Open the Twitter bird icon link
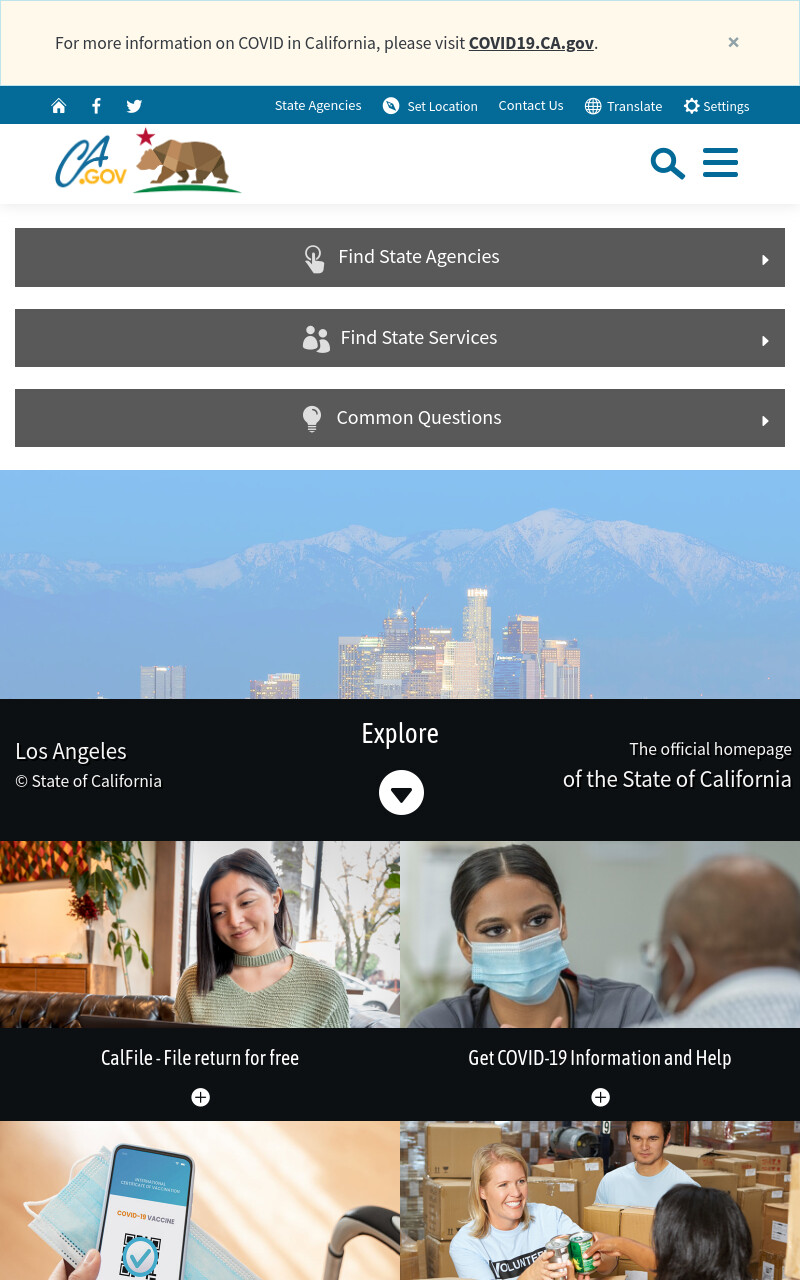The width and height of the screenshot is (800, 1280). 134,106
